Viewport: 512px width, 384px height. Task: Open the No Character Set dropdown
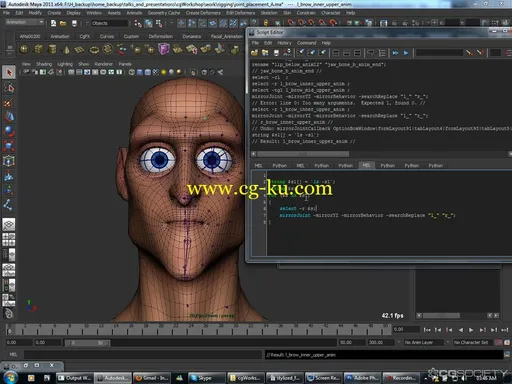[x=473, y=342]
